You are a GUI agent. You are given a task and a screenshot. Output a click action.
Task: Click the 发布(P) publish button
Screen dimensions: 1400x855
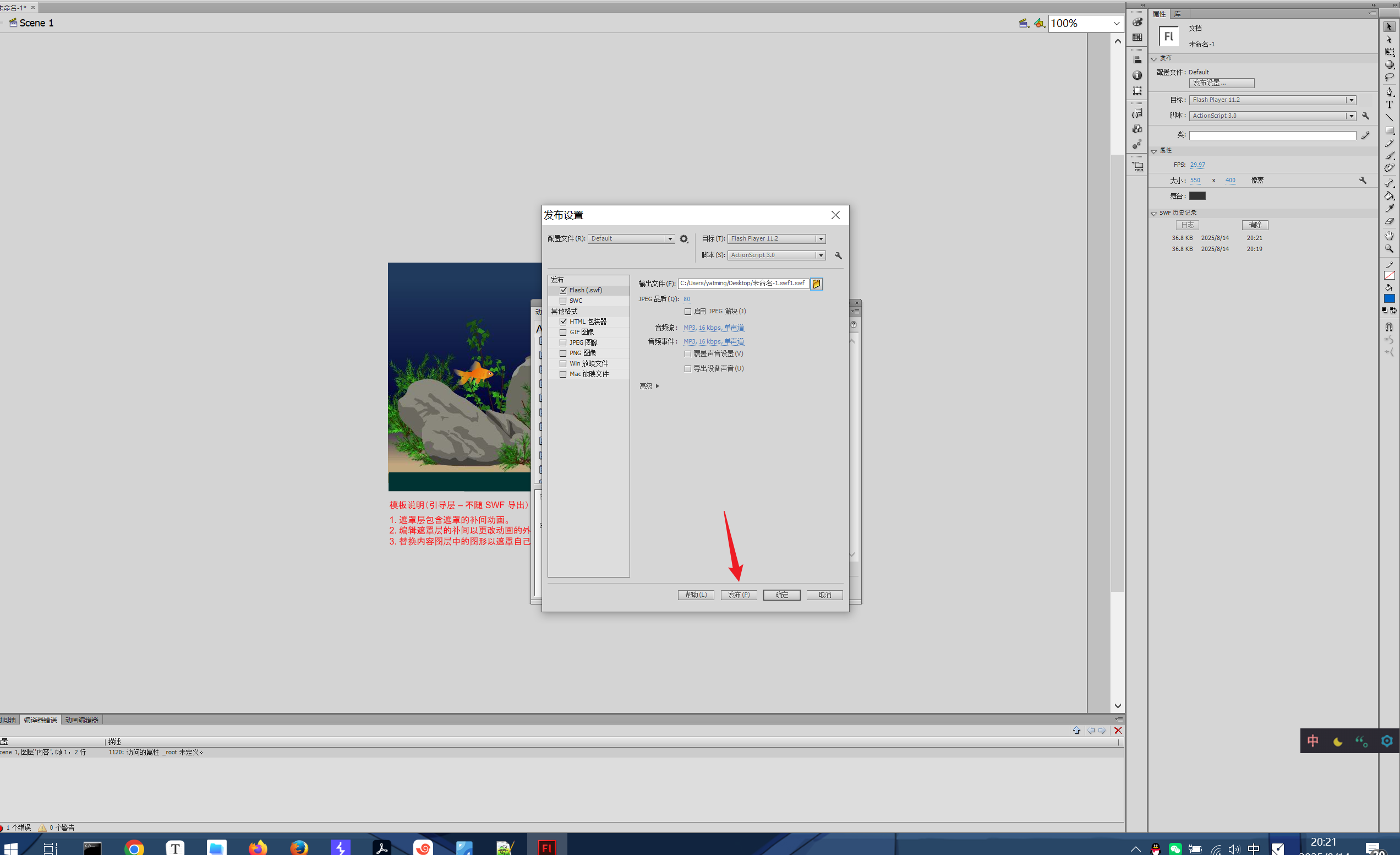739,595
